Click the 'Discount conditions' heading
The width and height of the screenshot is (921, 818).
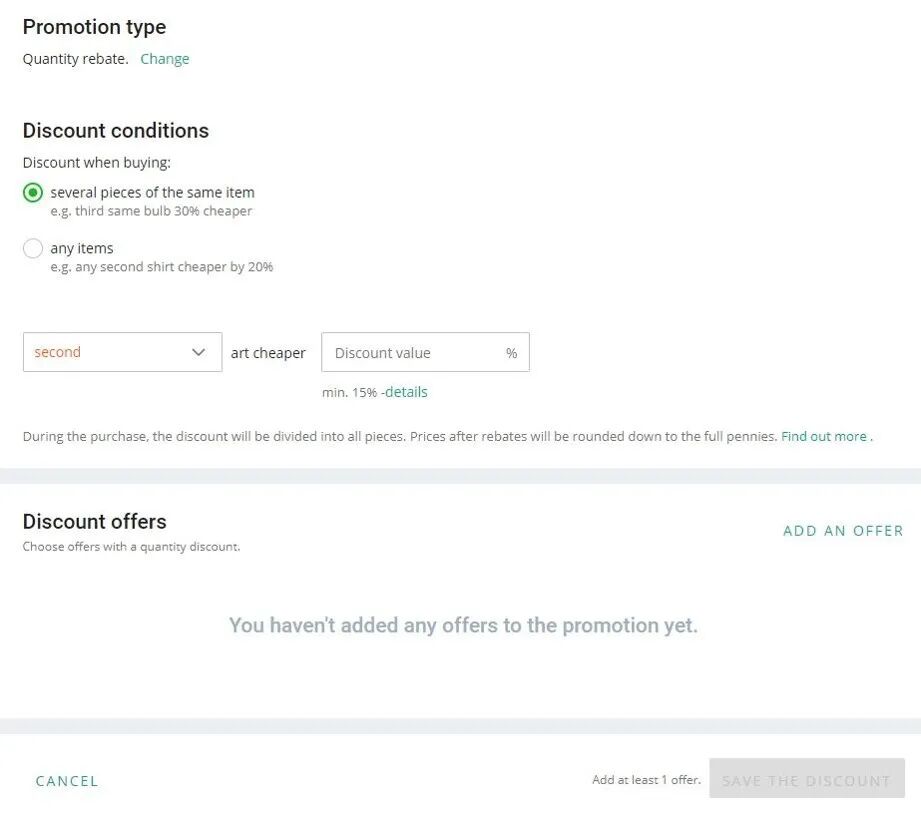[116, 131]
